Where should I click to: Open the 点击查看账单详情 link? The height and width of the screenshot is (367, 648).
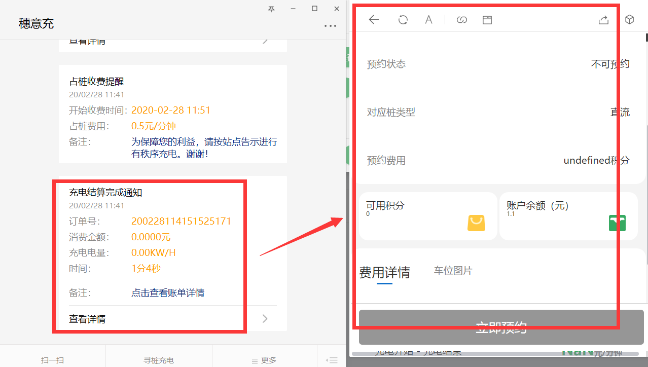(168, 293)
